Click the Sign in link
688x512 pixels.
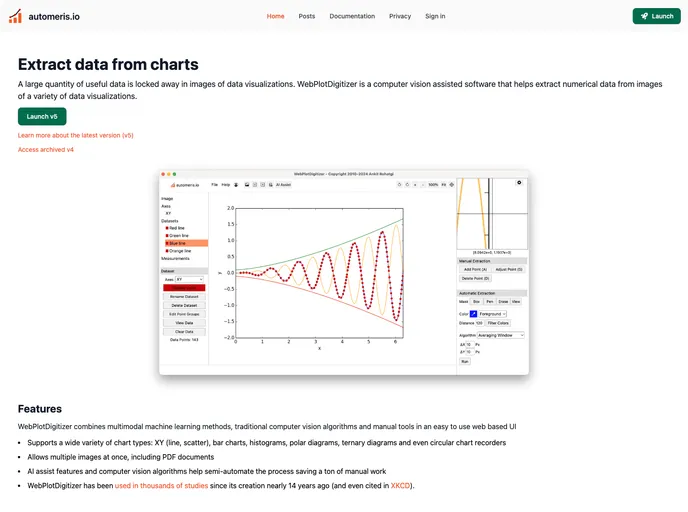click(435, 16)
